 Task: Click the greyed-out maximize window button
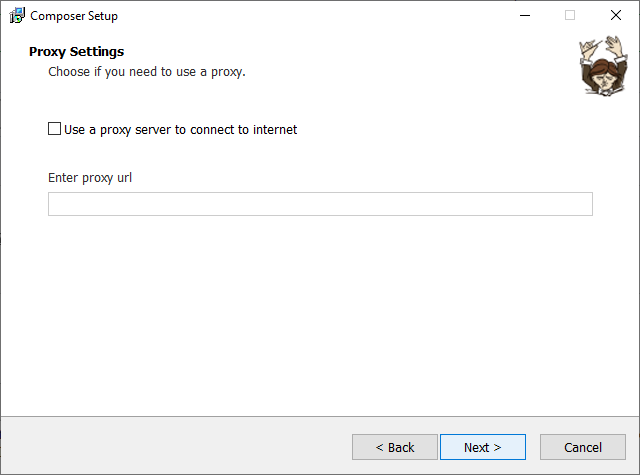click(570, 16)
